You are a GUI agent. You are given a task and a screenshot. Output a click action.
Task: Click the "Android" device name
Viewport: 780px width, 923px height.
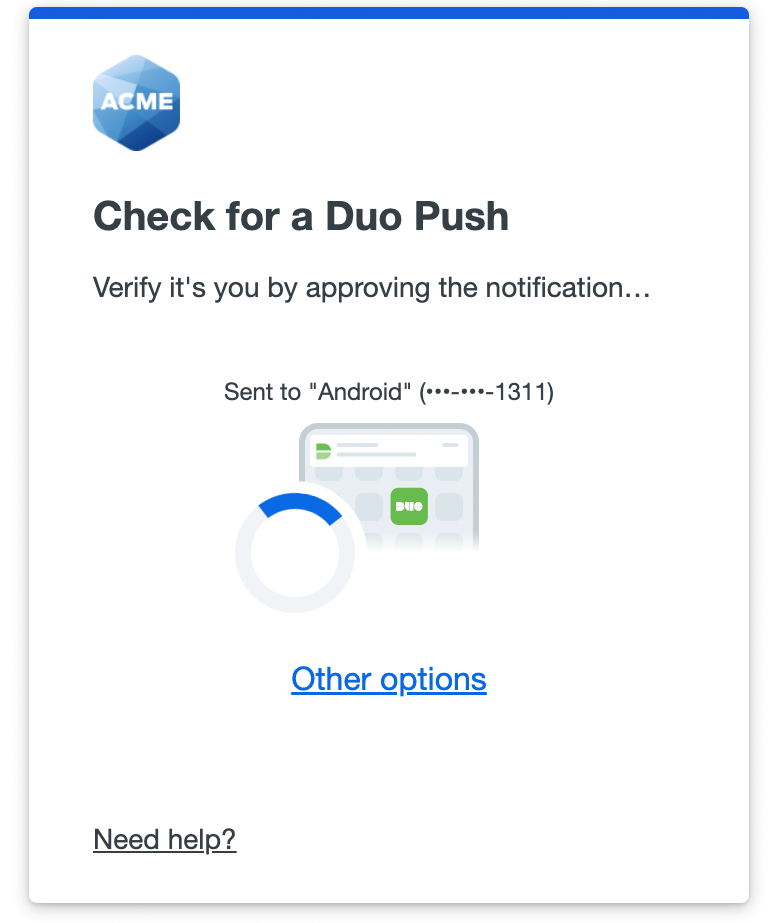(x=359, y=391)
